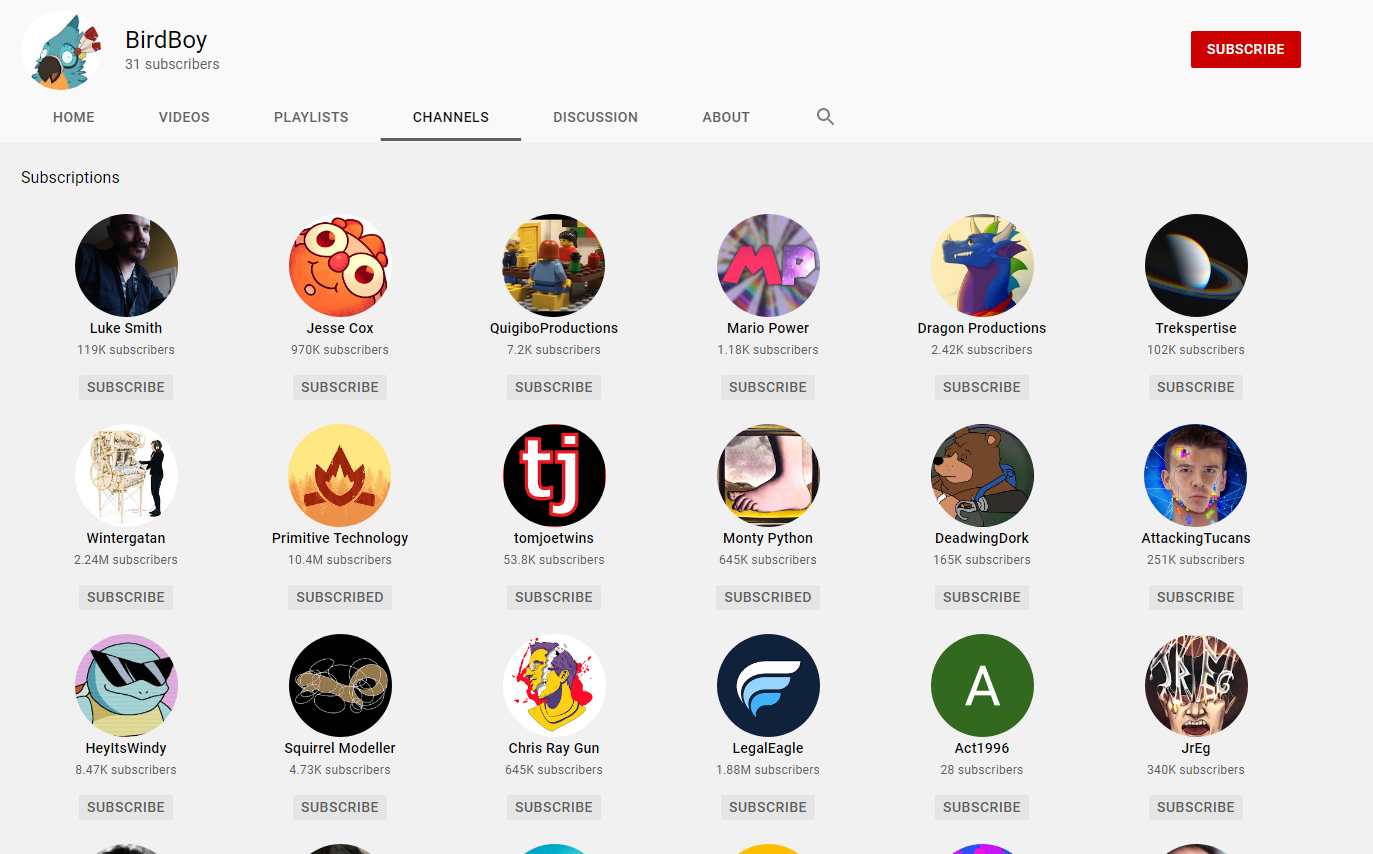Viewport: 1373px width, 854px height.
Task: Open Jesse Cox channel avatar
Action: pyautogui.click(x=340, y=265)
